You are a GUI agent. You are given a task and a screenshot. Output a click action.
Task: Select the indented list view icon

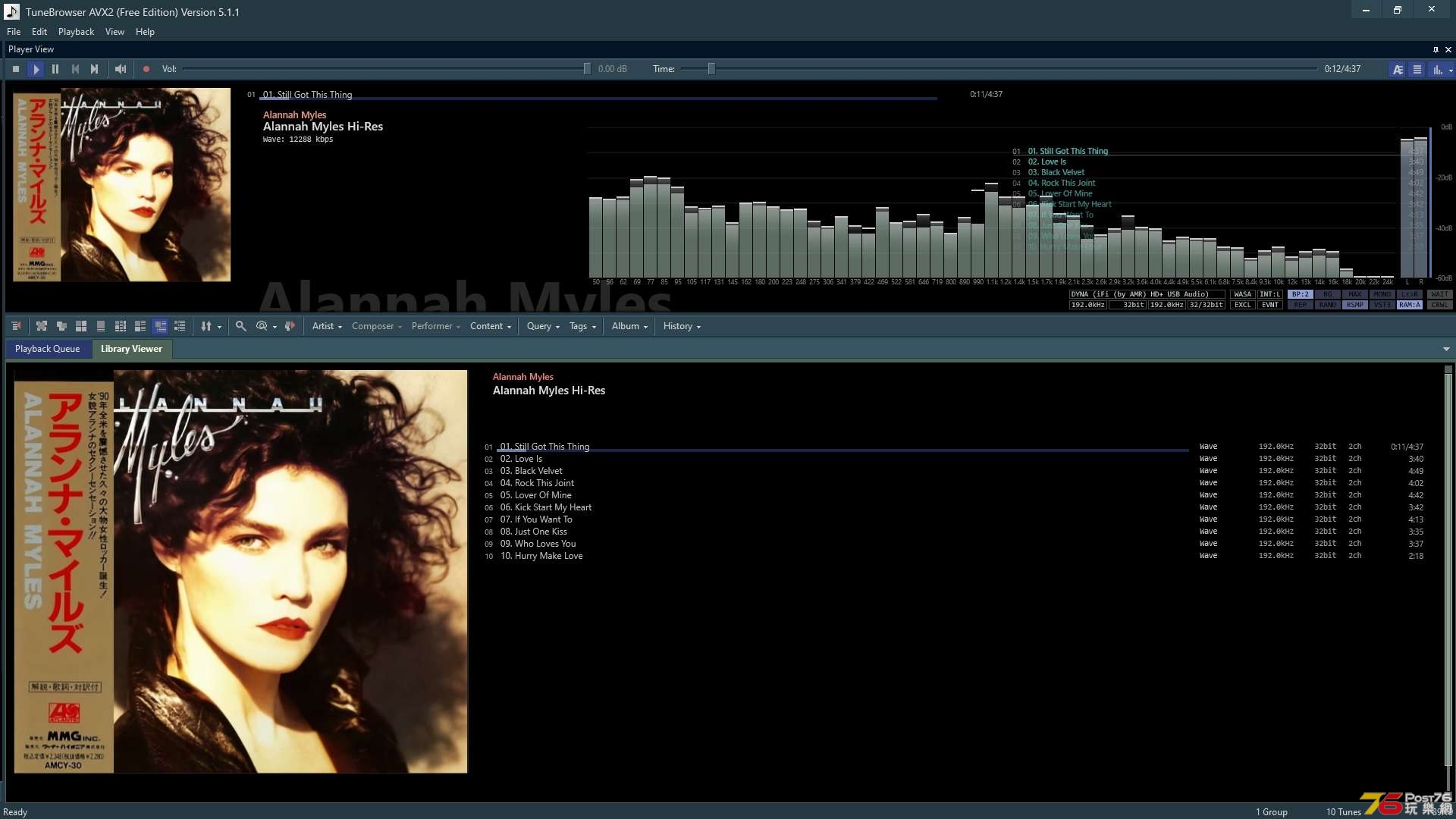(x=180, y=326)
